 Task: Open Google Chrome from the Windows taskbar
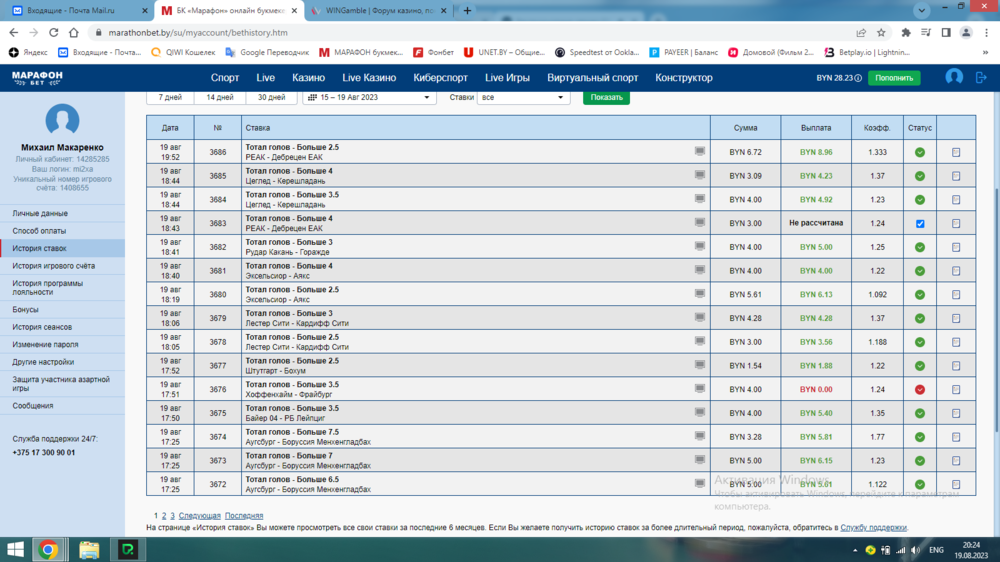tap(47, 549)
